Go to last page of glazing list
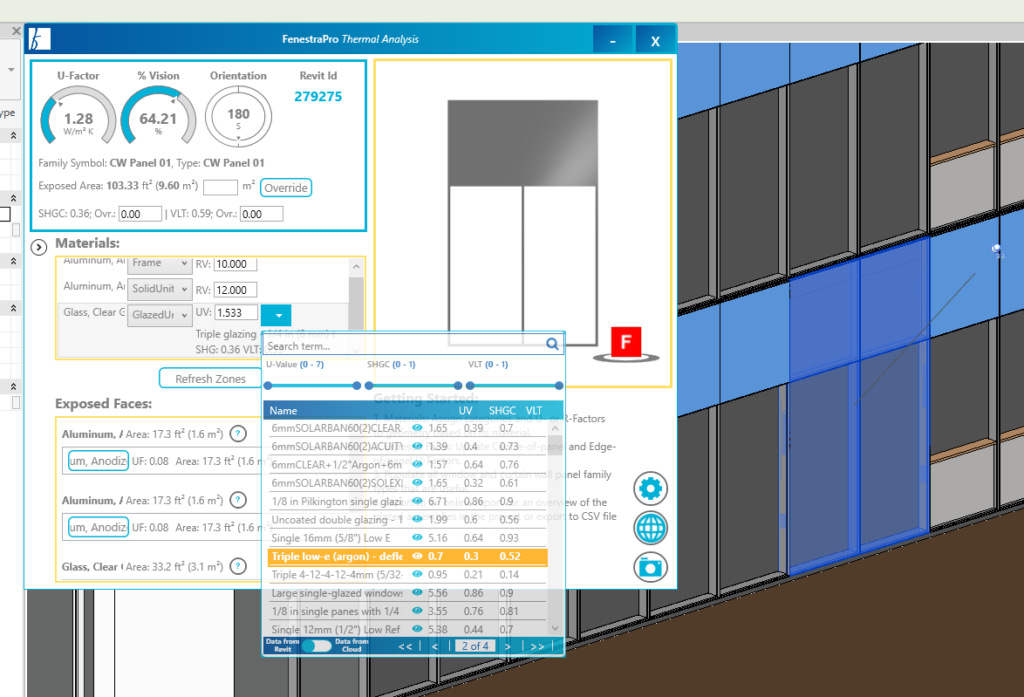Screen dimensions: 1024x697 click(537, 646)
